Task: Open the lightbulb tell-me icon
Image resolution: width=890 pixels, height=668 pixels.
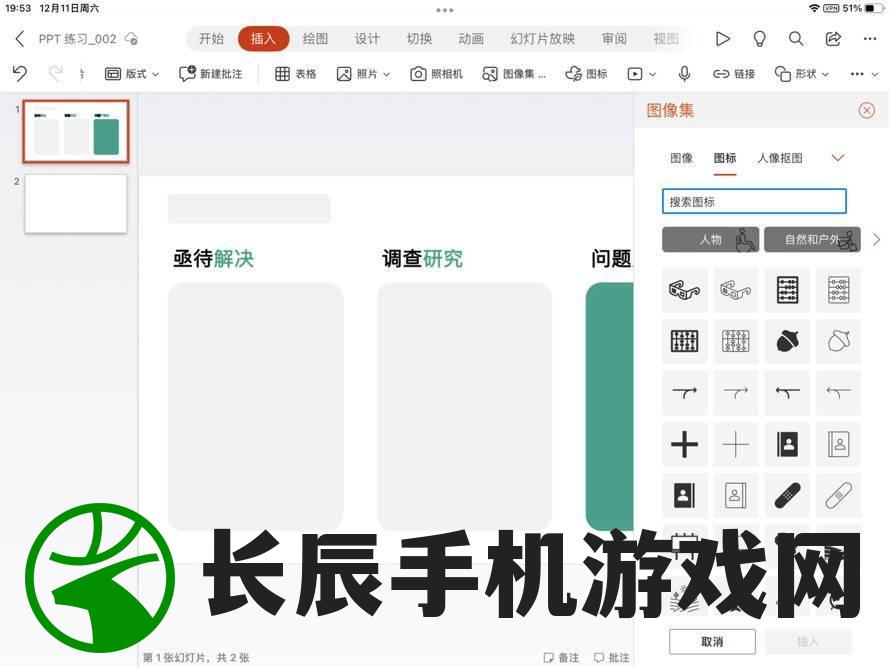Action: (759, 39)
